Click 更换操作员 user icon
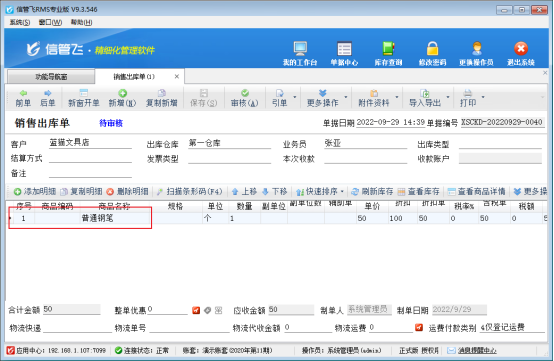Image resolution: width=554 pixels, height=361 pixels. click(476, 53)
